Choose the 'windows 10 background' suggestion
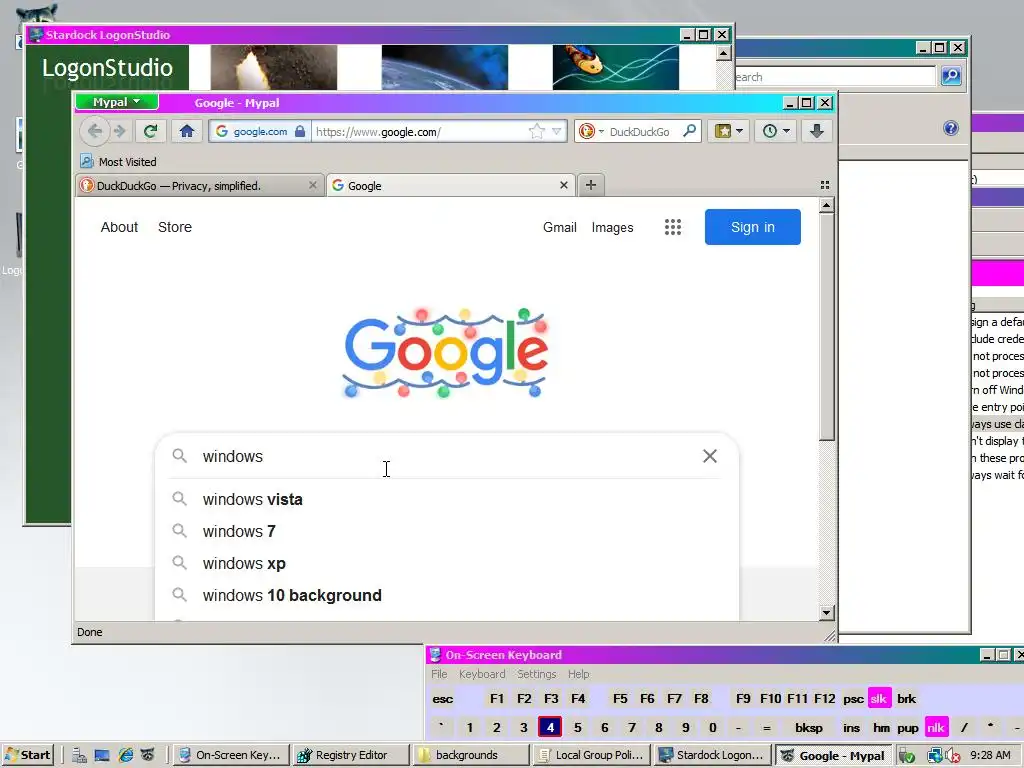Viewport: 1024px width, 768px height. (448, 596)
